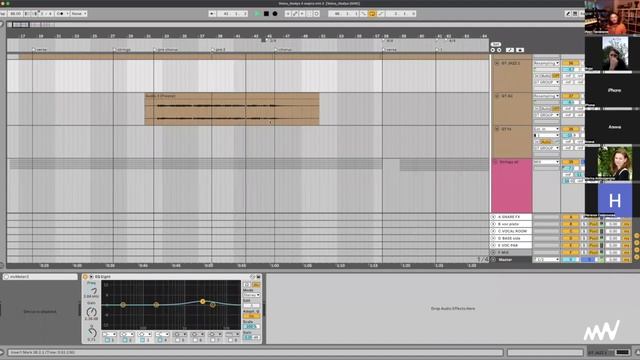
Task: Select the C VOCAL ROOM return track
Action: point(512,231)
